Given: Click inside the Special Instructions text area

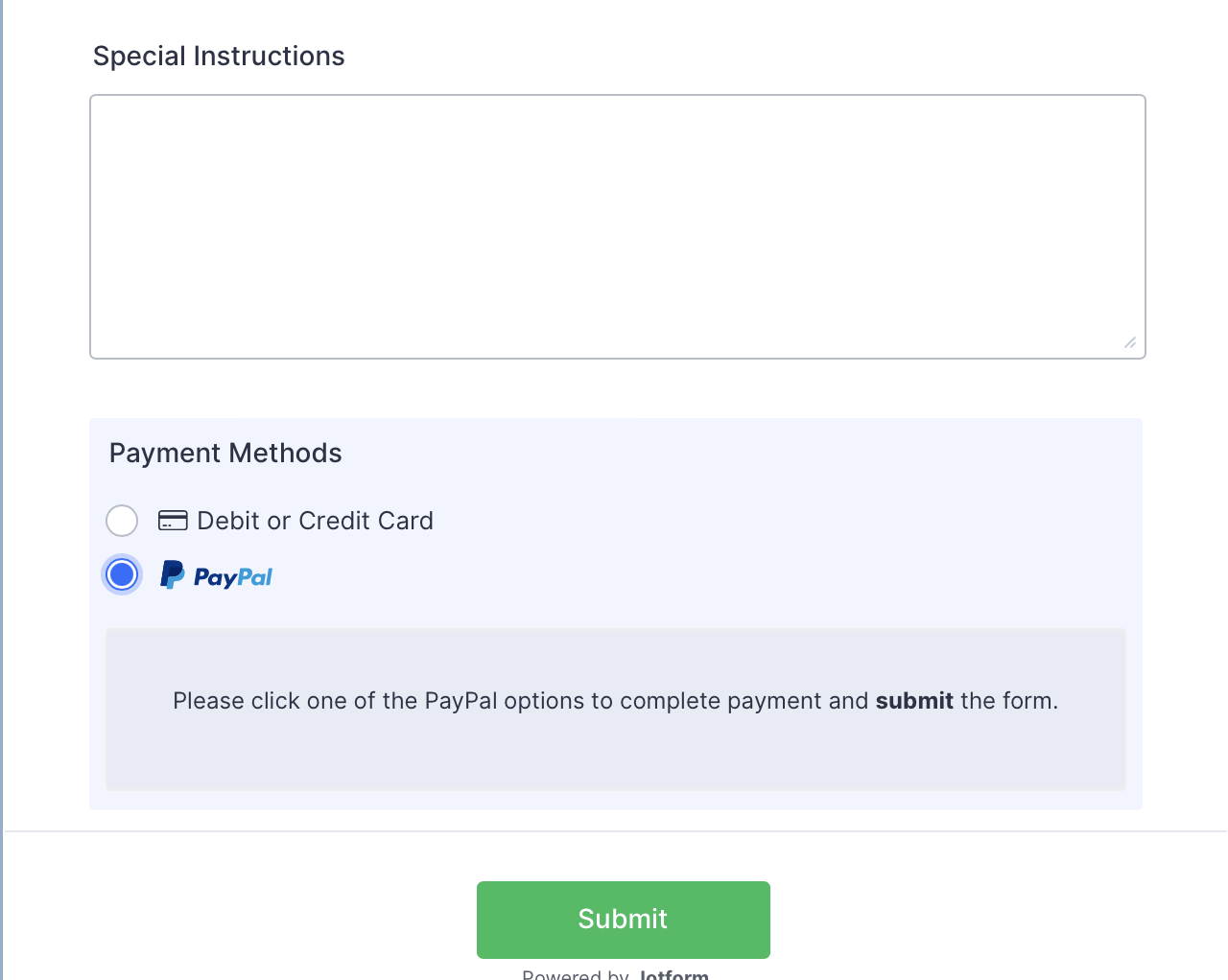Looking at the screenshot, I should pyautogui.click(x=617, y=226).
